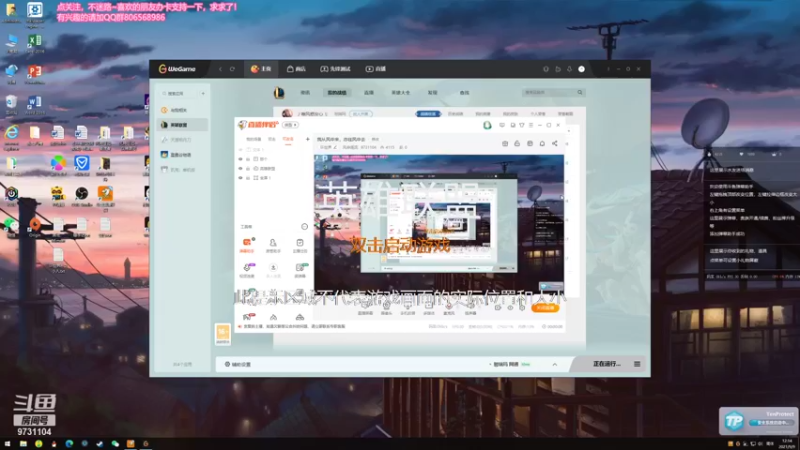Toggle visibility of the first image source layer
The width and height of the screenshot is (800, 450).
[240, 159]
